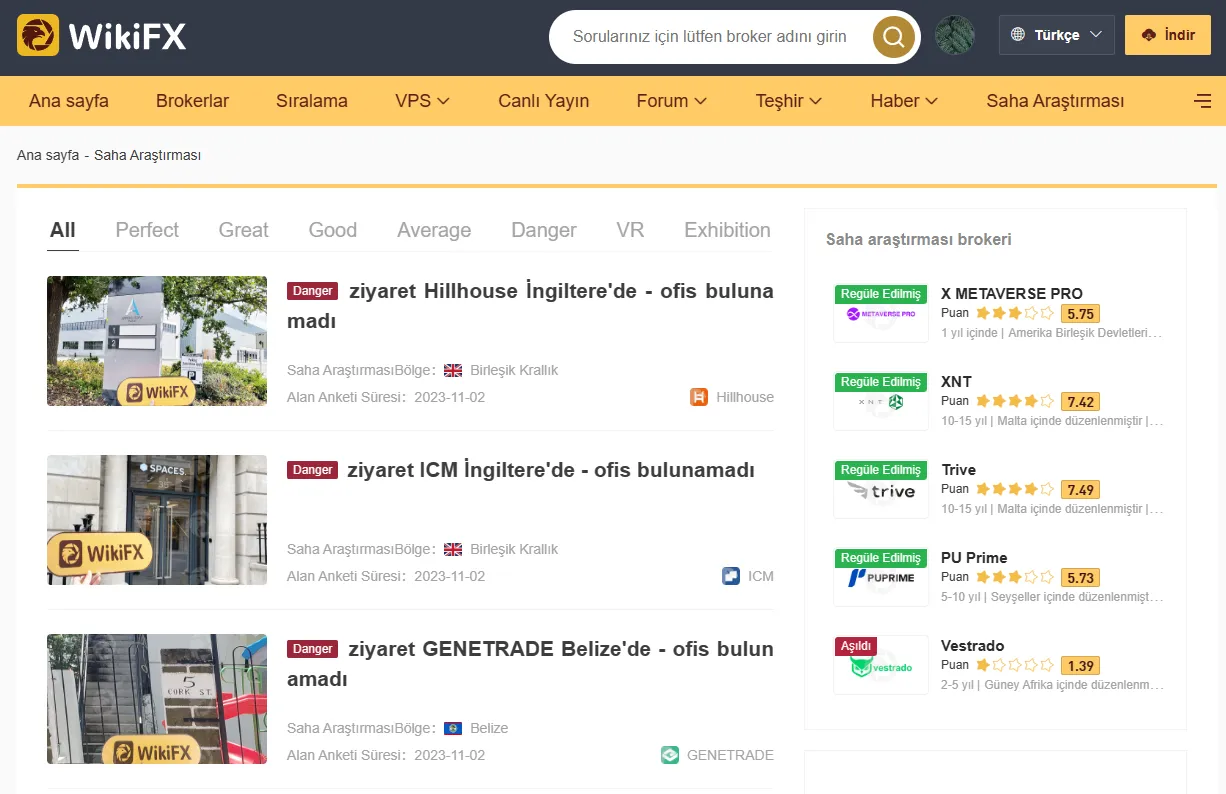
Task: Click the download cloud icon in İndir
Action: pyautogui.click(x=1149, y=35)
